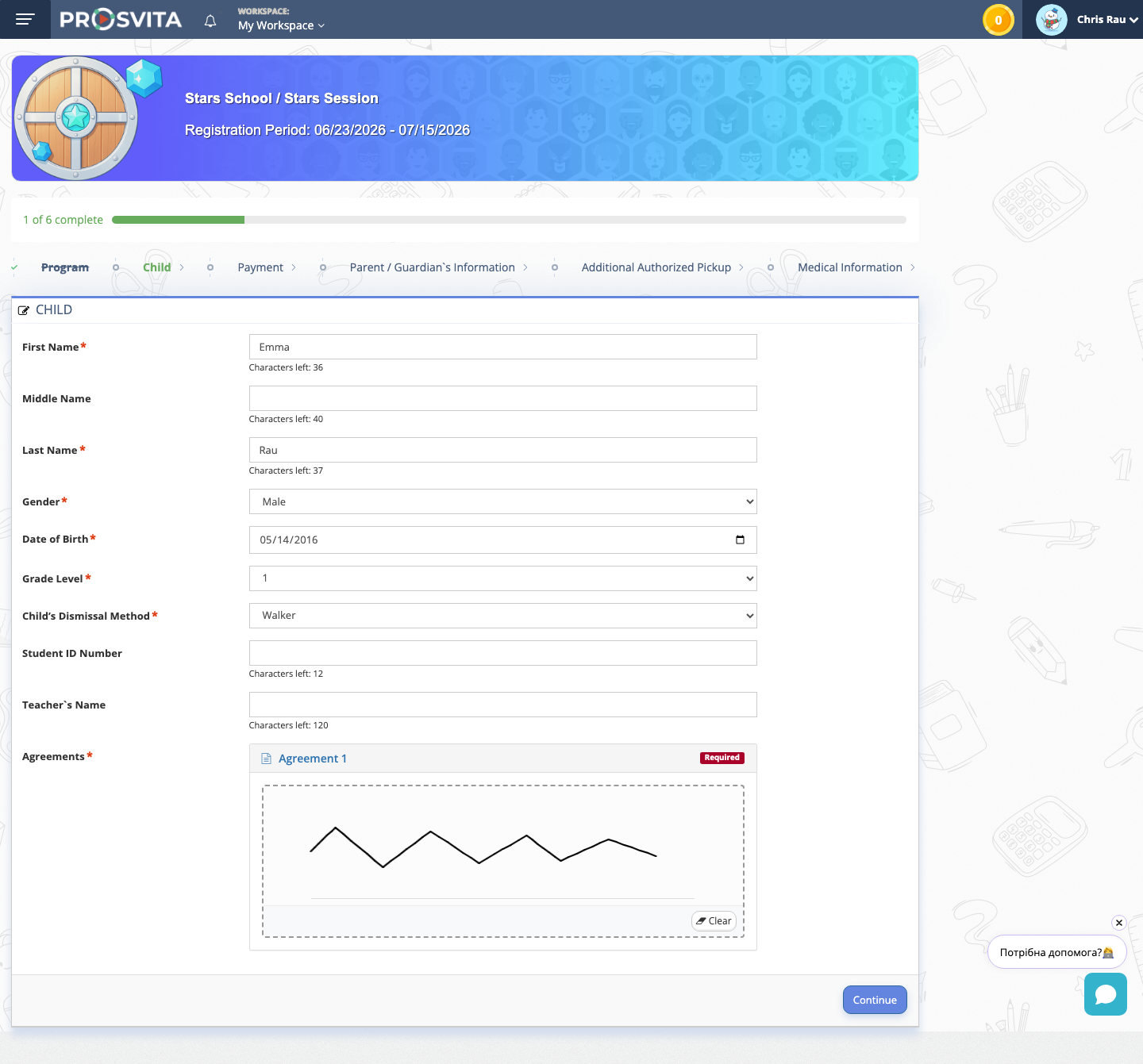This screenshot has height=1064, width=1143.
Task: Click the Chris Rau avatar picture
Action: [1052, 20]
